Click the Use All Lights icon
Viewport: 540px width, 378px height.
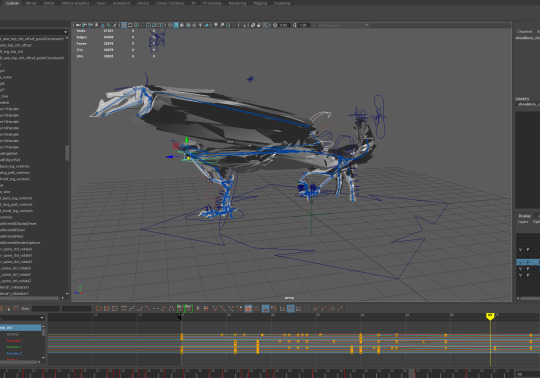(200, 25)
